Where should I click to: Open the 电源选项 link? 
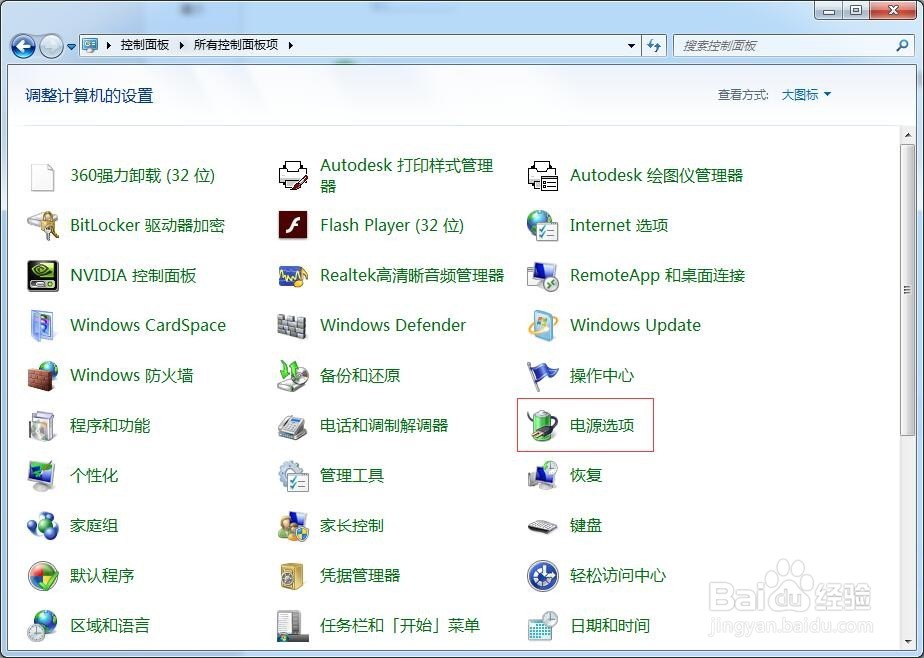(x=602, y=425)
